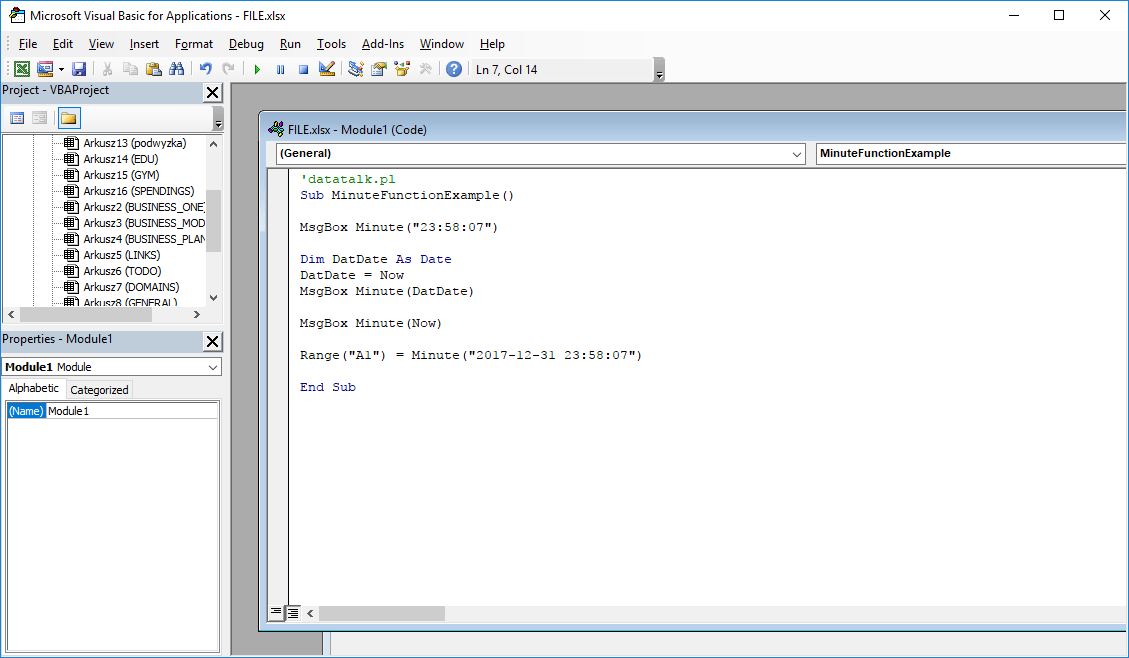Click the Microsoft Visual Basic Help icon
Image resolution: width=1129 pixels, height=658 pixels.
[x=453, y=68]
